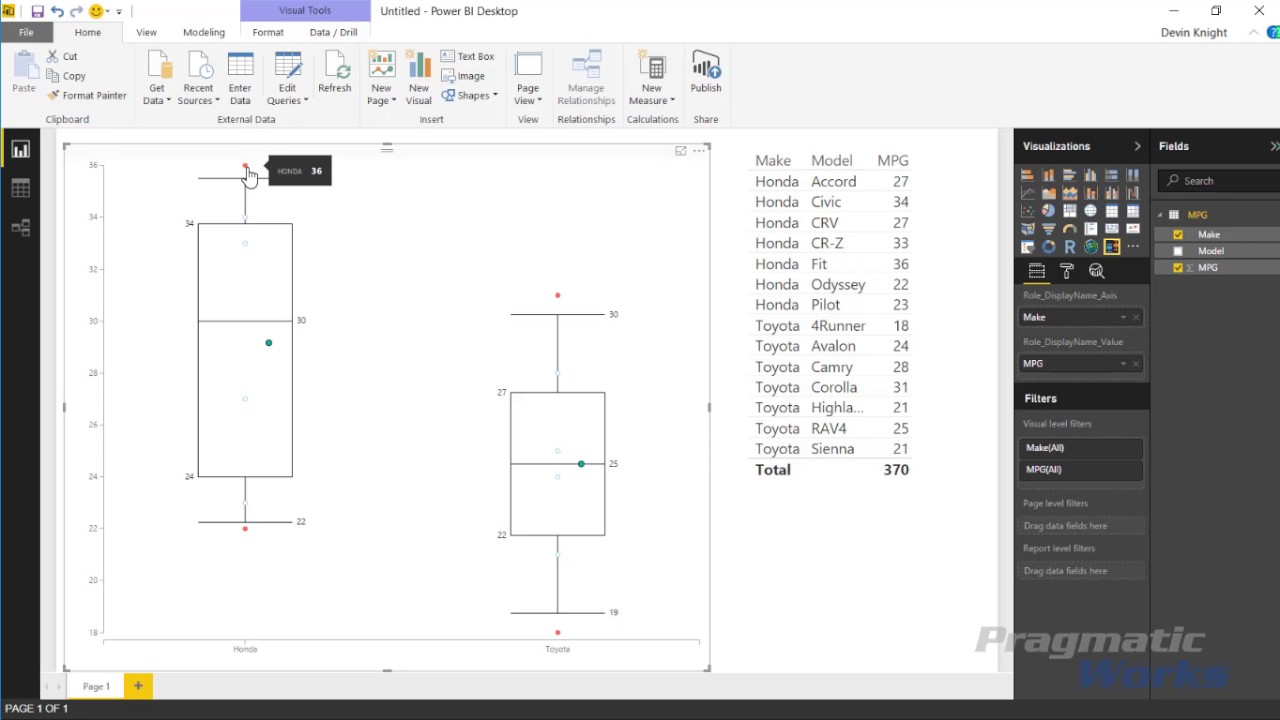The width and height of the screenshot is (1280, 720).
Task: Open the Relationships view in the left sidebar
Action: 20,228
